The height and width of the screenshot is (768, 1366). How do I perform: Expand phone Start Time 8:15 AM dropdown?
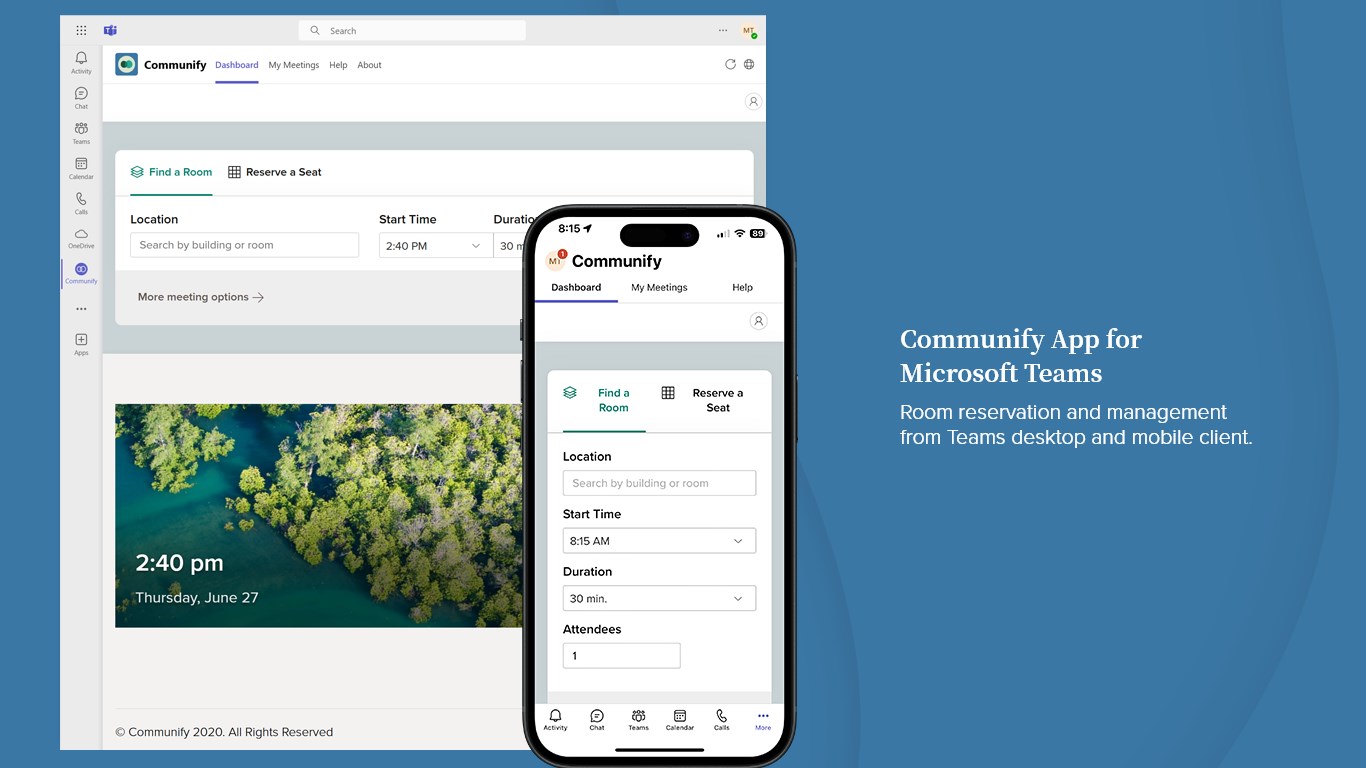click(659, 541)
